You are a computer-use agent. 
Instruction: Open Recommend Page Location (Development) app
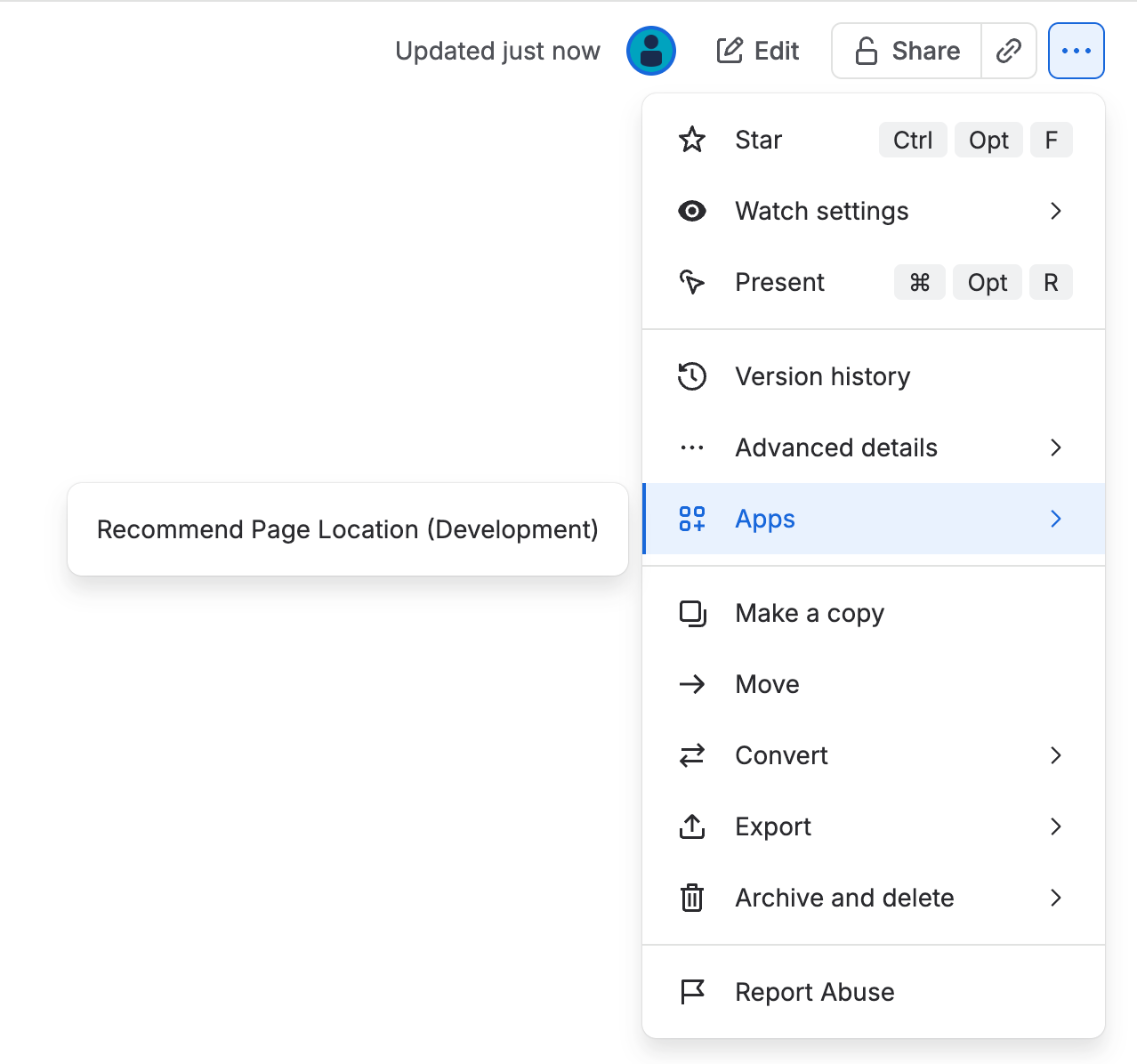(347, 529)
